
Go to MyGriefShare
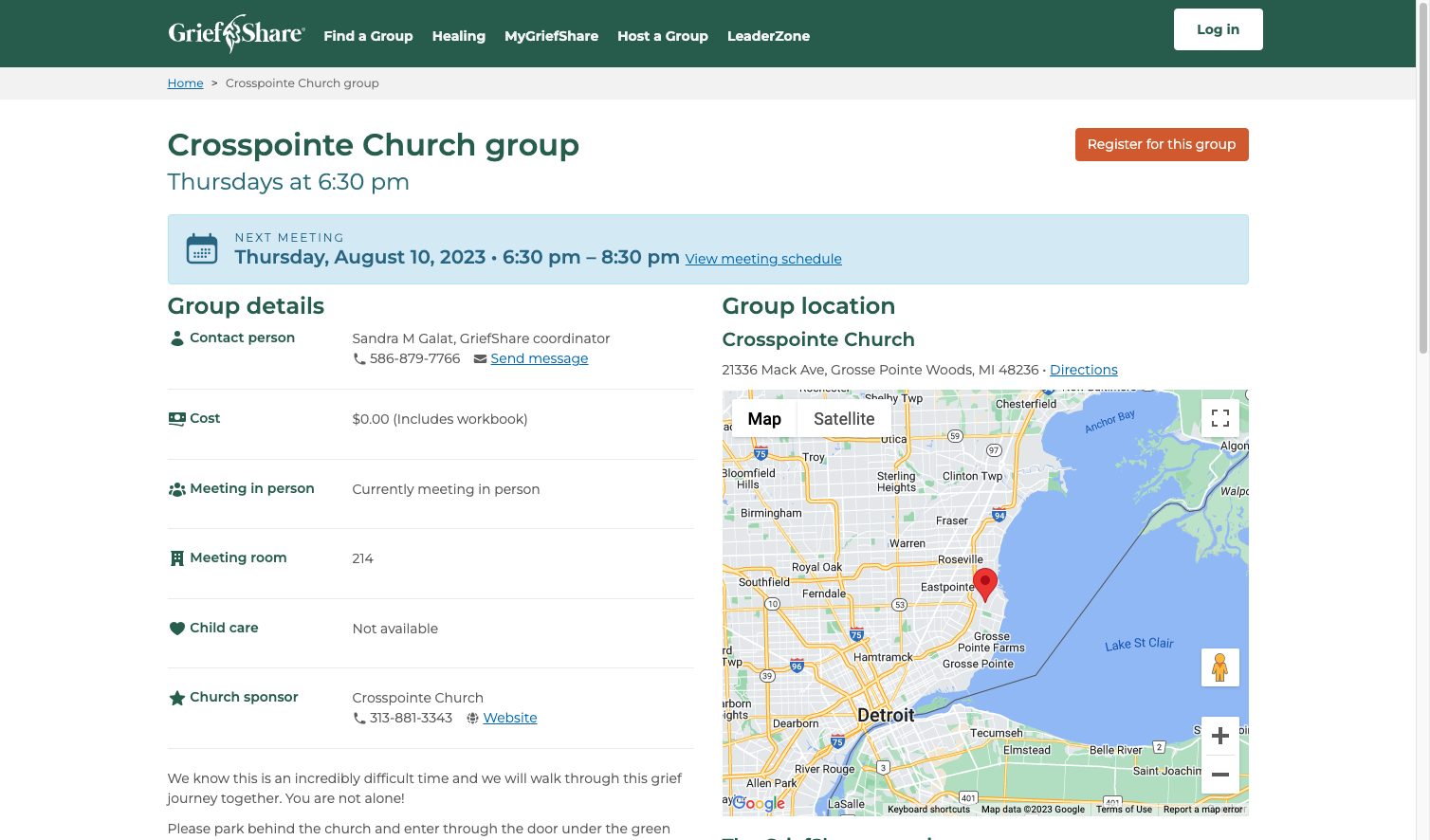coord(551,36)
